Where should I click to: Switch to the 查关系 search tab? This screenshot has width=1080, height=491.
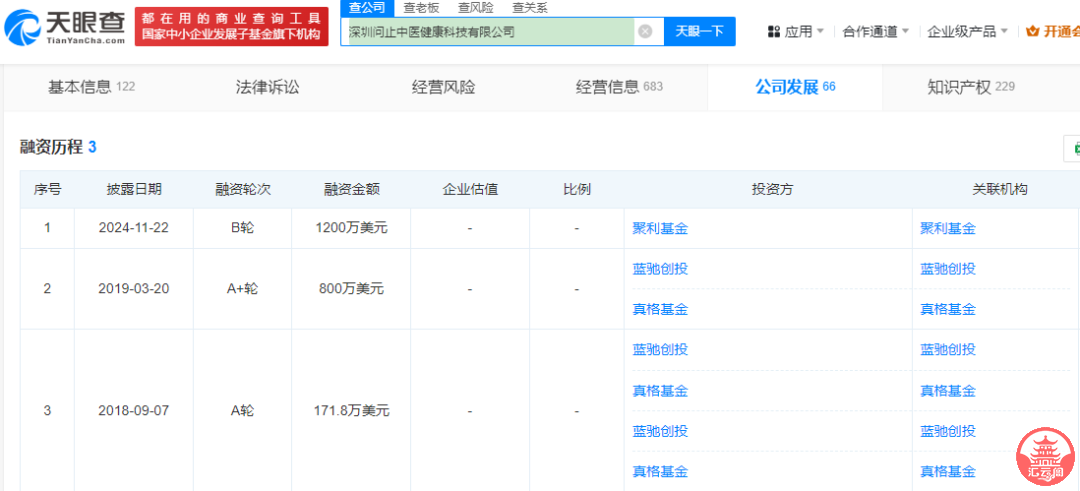[x=530, y=8]
